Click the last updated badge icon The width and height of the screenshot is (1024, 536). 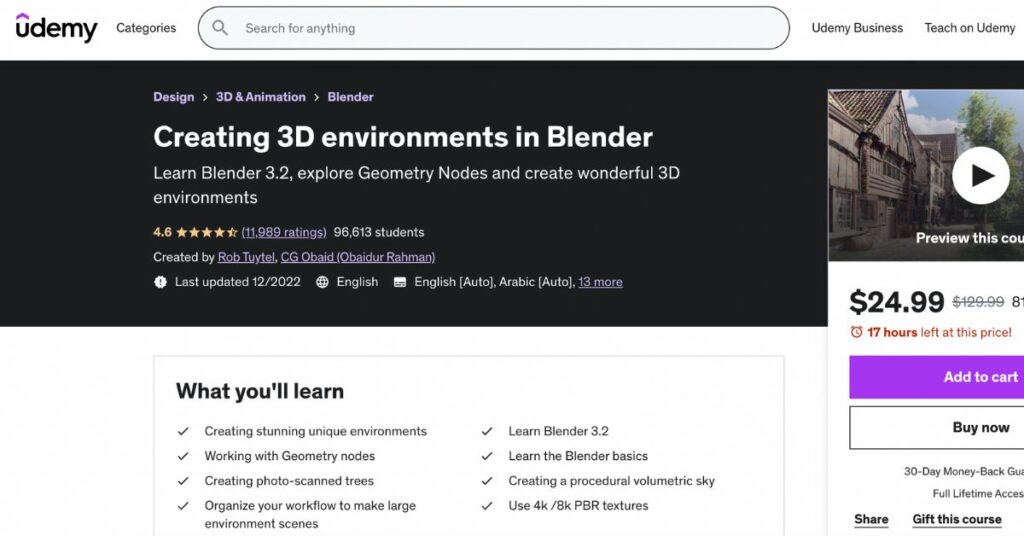[160, 282]
